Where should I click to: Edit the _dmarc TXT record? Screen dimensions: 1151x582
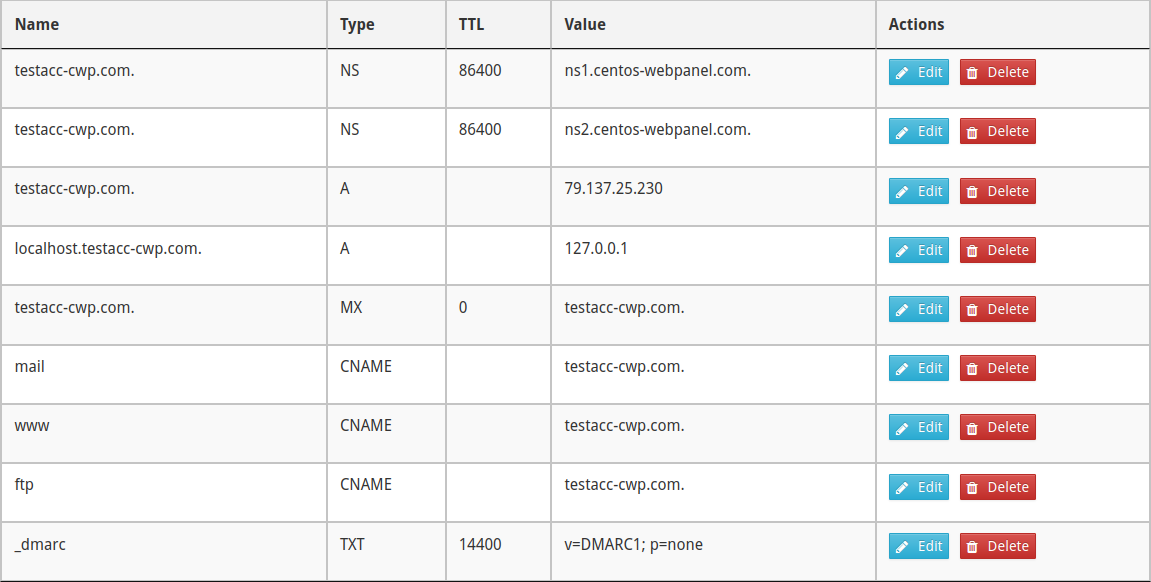pyautogui.click(x=918, y=546)
